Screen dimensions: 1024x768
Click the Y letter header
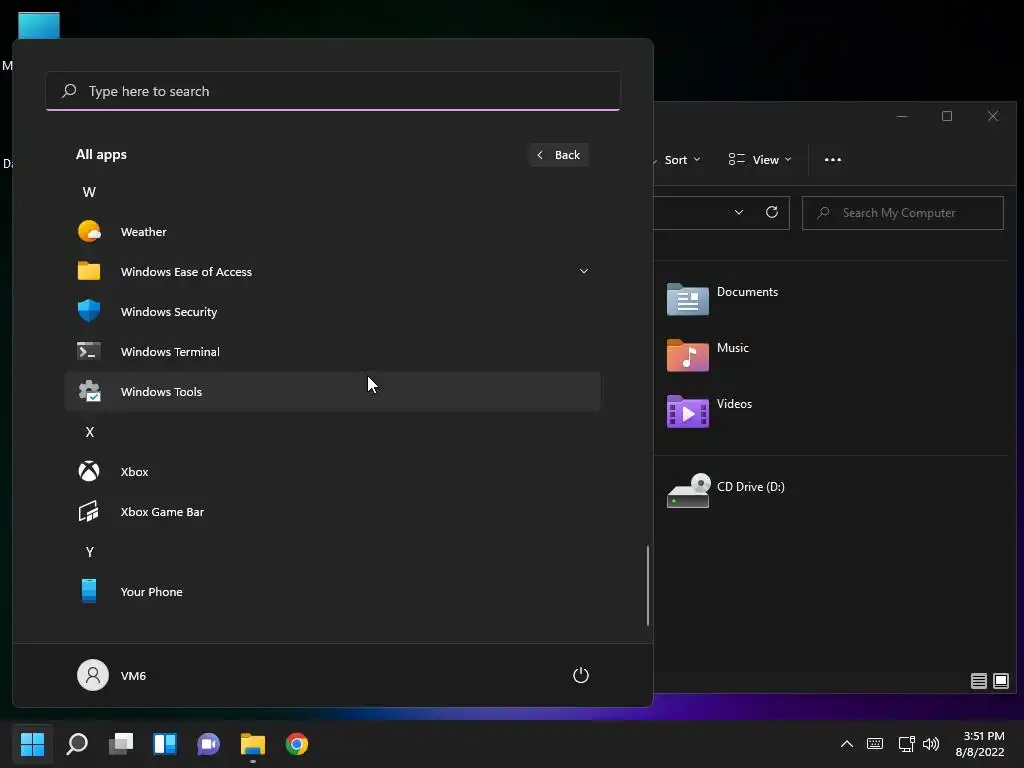coord(89,552)
